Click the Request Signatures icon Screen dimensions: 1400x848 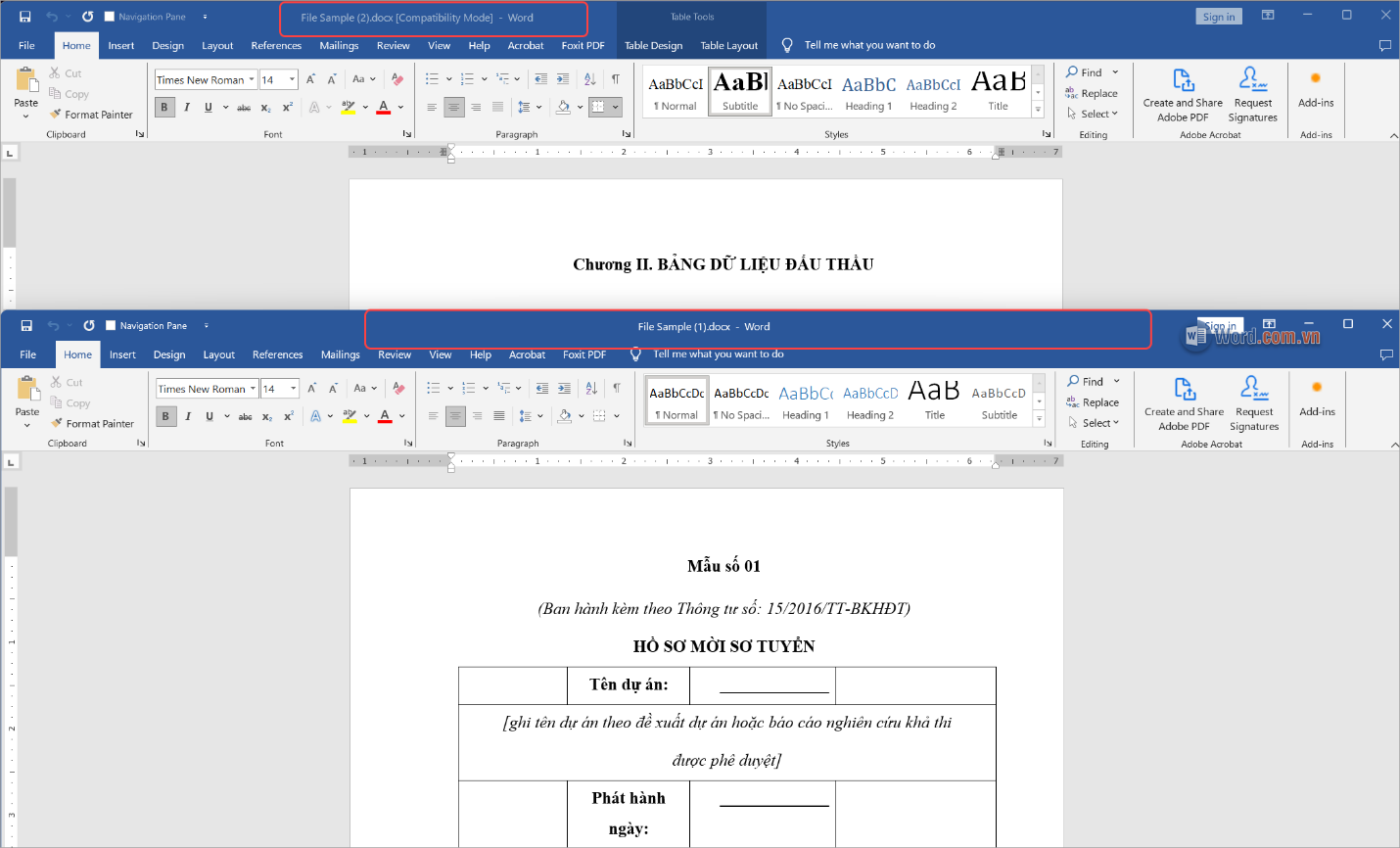pyautogui.click(x=1253, y=93)
